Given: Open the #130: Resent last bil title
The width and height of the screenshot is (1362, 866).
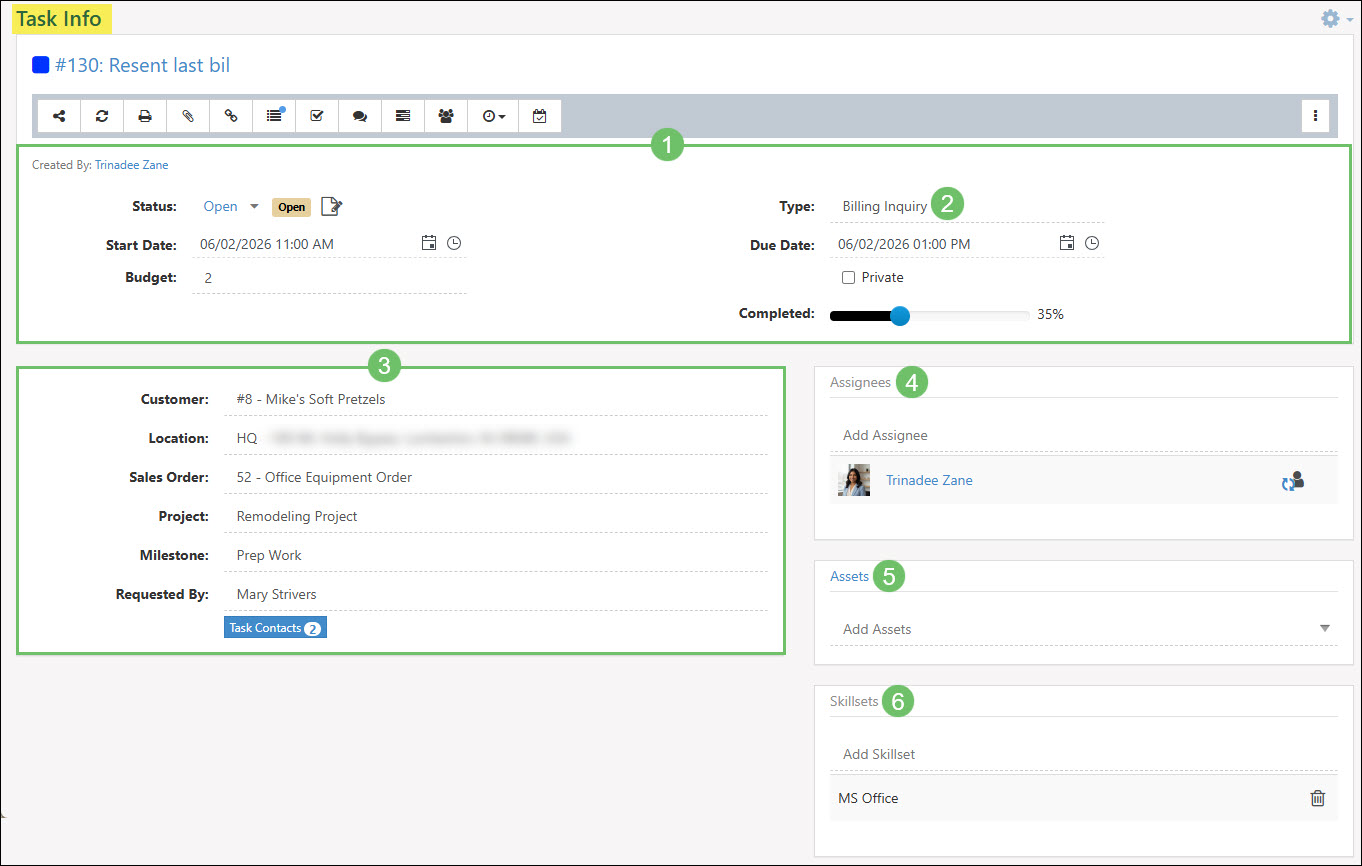Looking at the screenshot, I should 142,65.
